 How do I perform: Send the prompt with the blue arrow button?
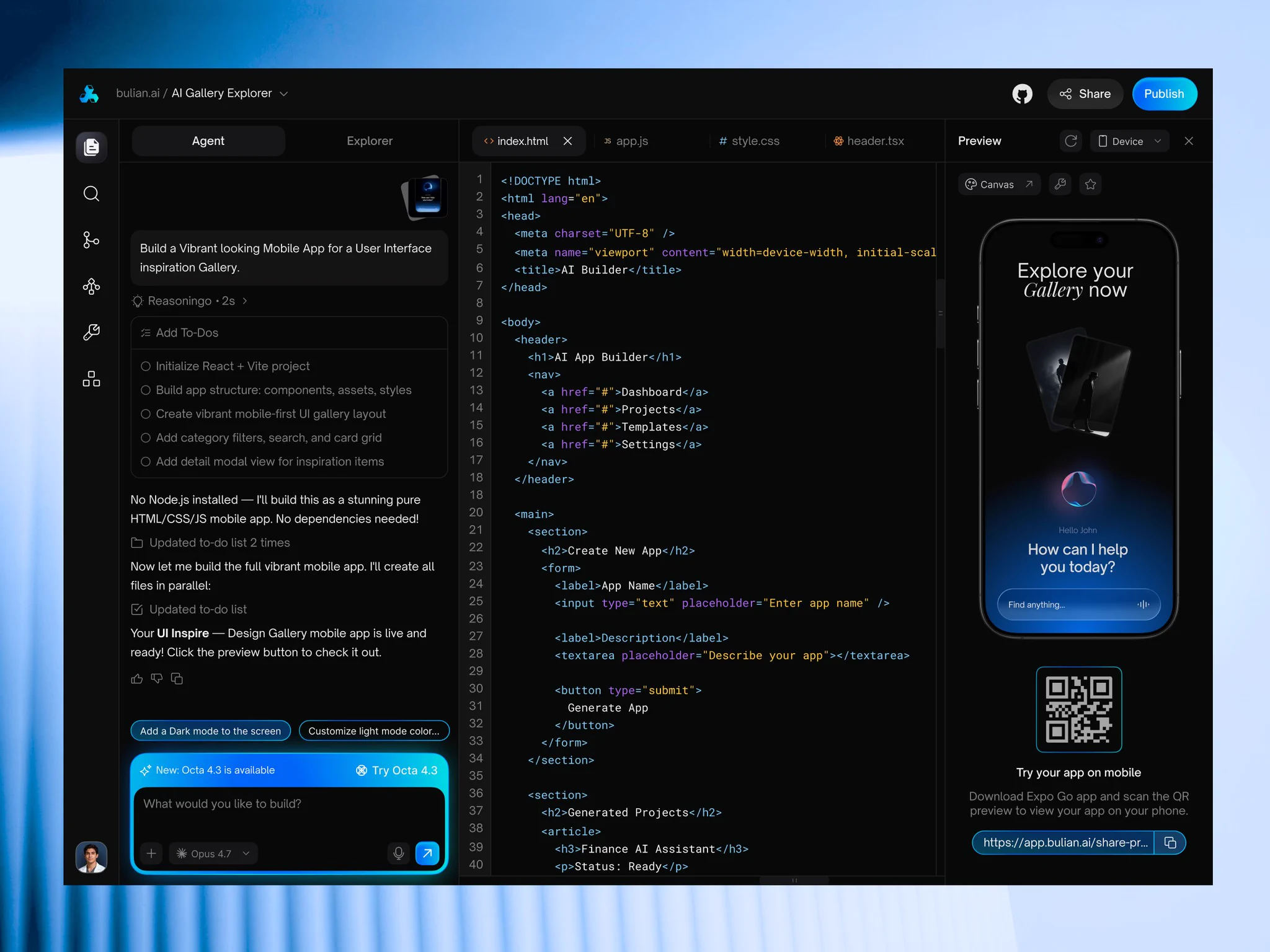tap(427, 853)
